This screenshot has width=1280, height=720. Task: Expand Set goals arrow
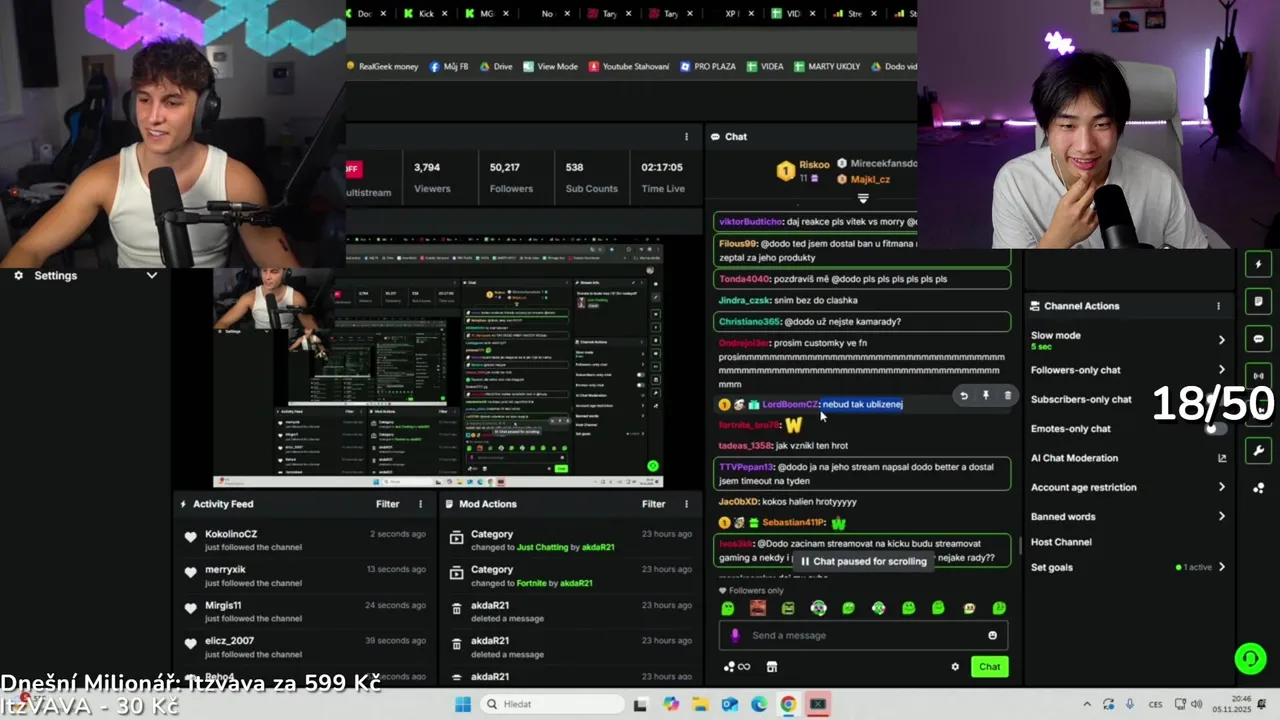(x=1221, y=567)
